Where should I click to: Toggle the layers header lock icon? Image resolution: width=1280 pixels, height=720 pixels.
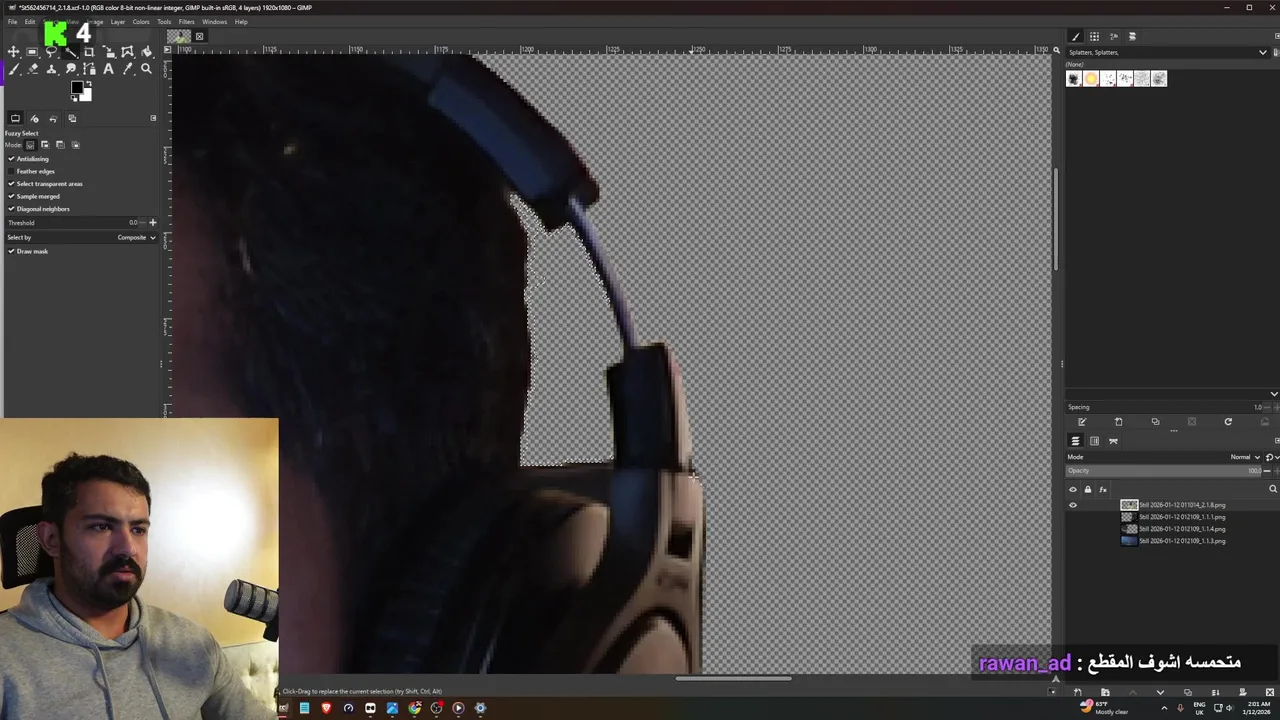pos(1088,489)
